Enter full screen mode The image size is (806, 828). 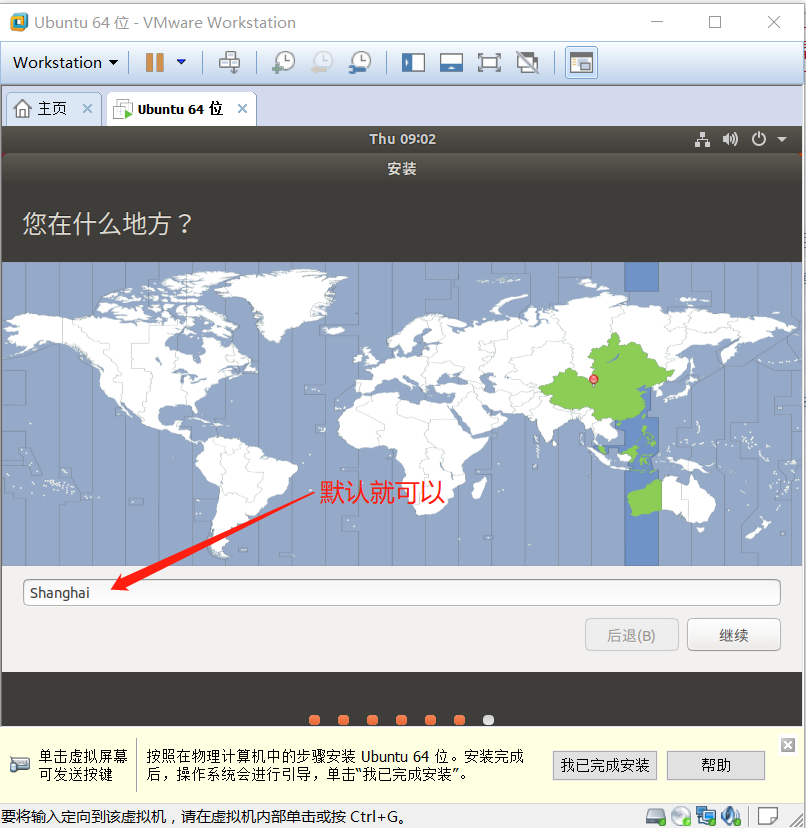(x=489, y=62)
